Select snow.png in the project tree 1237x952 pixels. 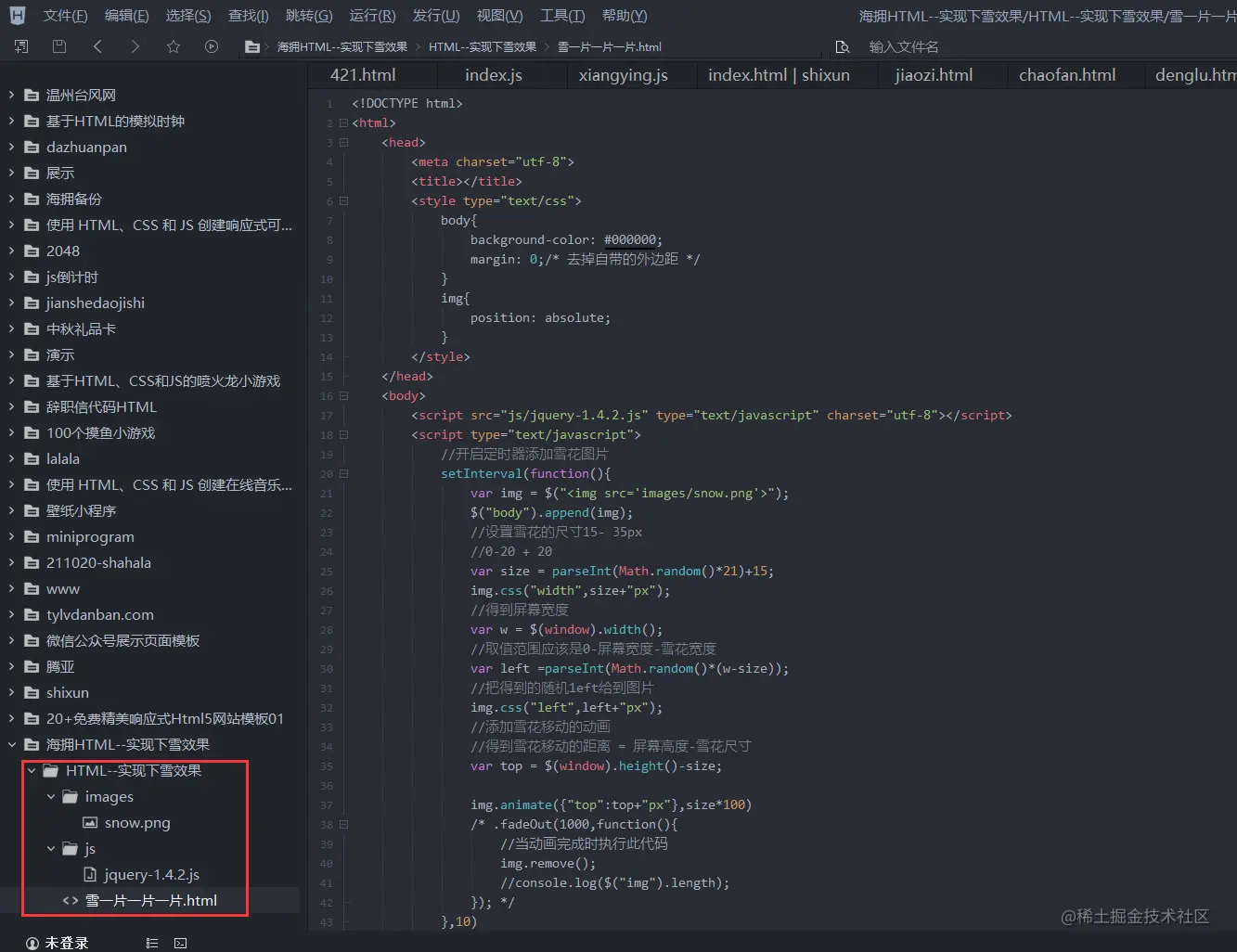[x=137, y=822]
